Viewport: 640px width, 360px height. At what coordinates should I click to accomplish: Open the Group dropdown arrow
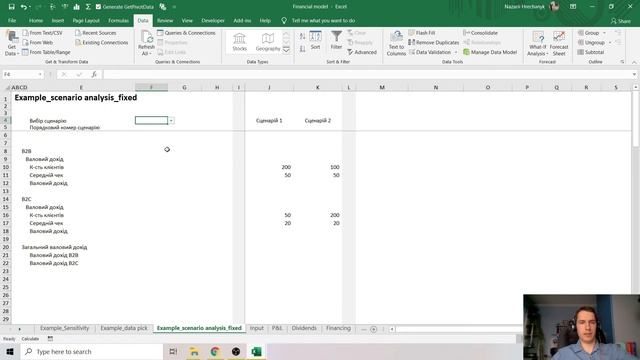604,33
